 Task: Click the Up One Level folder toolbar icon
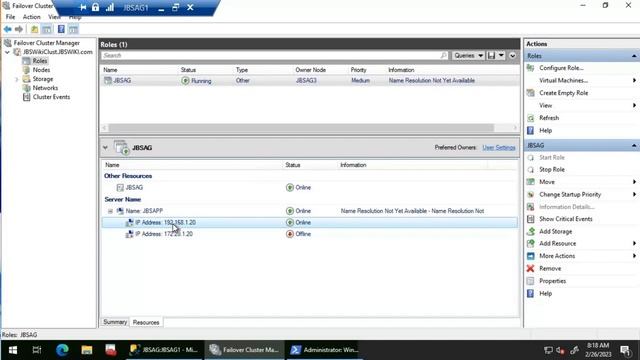click(x=34, y=29)
